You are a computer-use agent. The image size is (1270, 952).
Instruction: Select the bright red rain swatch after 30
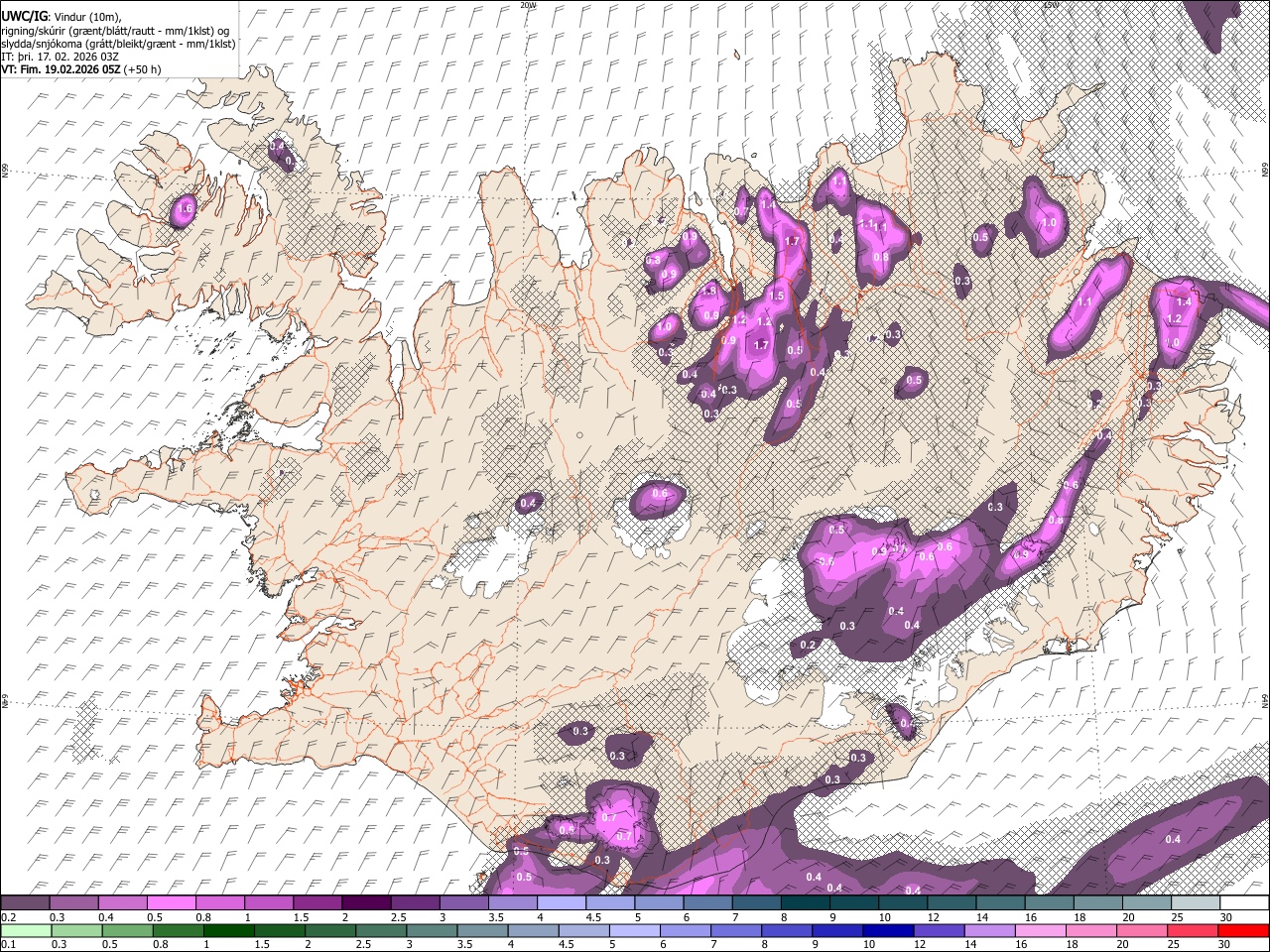(x=1244, y=930)
